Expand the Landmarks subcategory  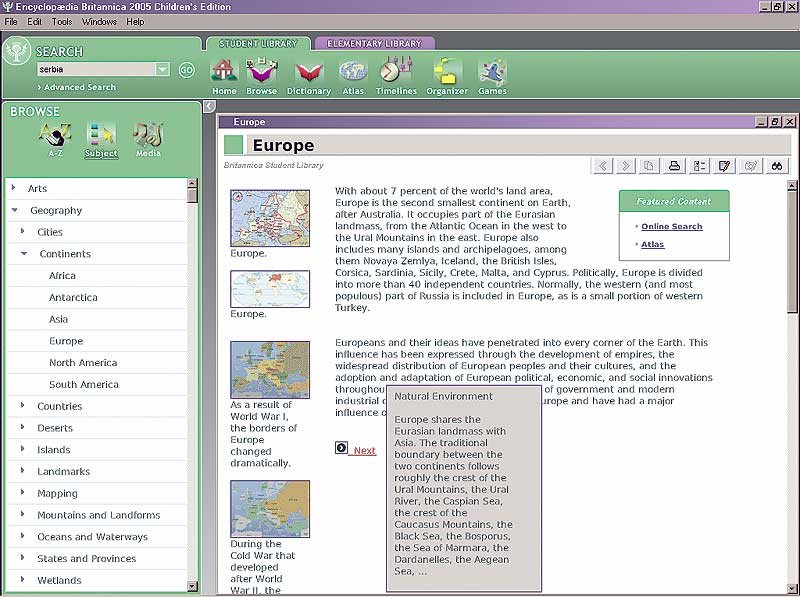(x=22, y=470)
